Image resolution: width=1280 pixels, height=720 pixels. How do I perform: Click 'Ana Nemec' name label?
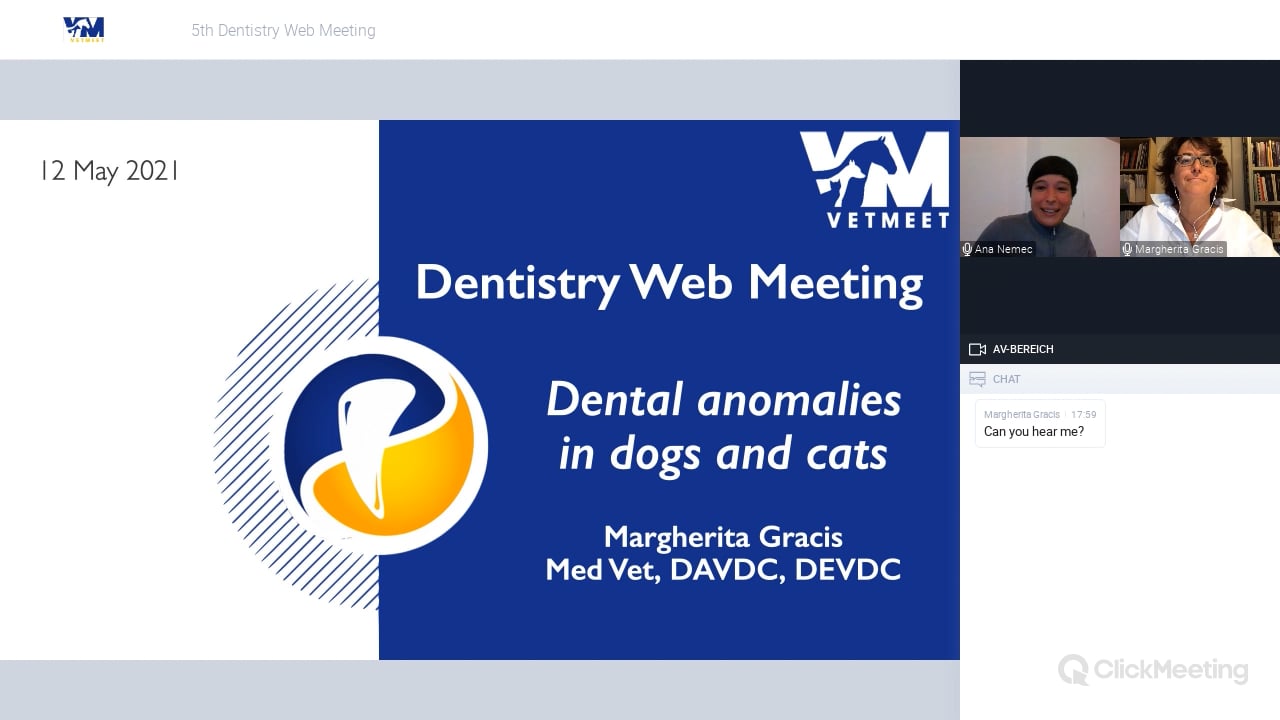coord(1004,249)
